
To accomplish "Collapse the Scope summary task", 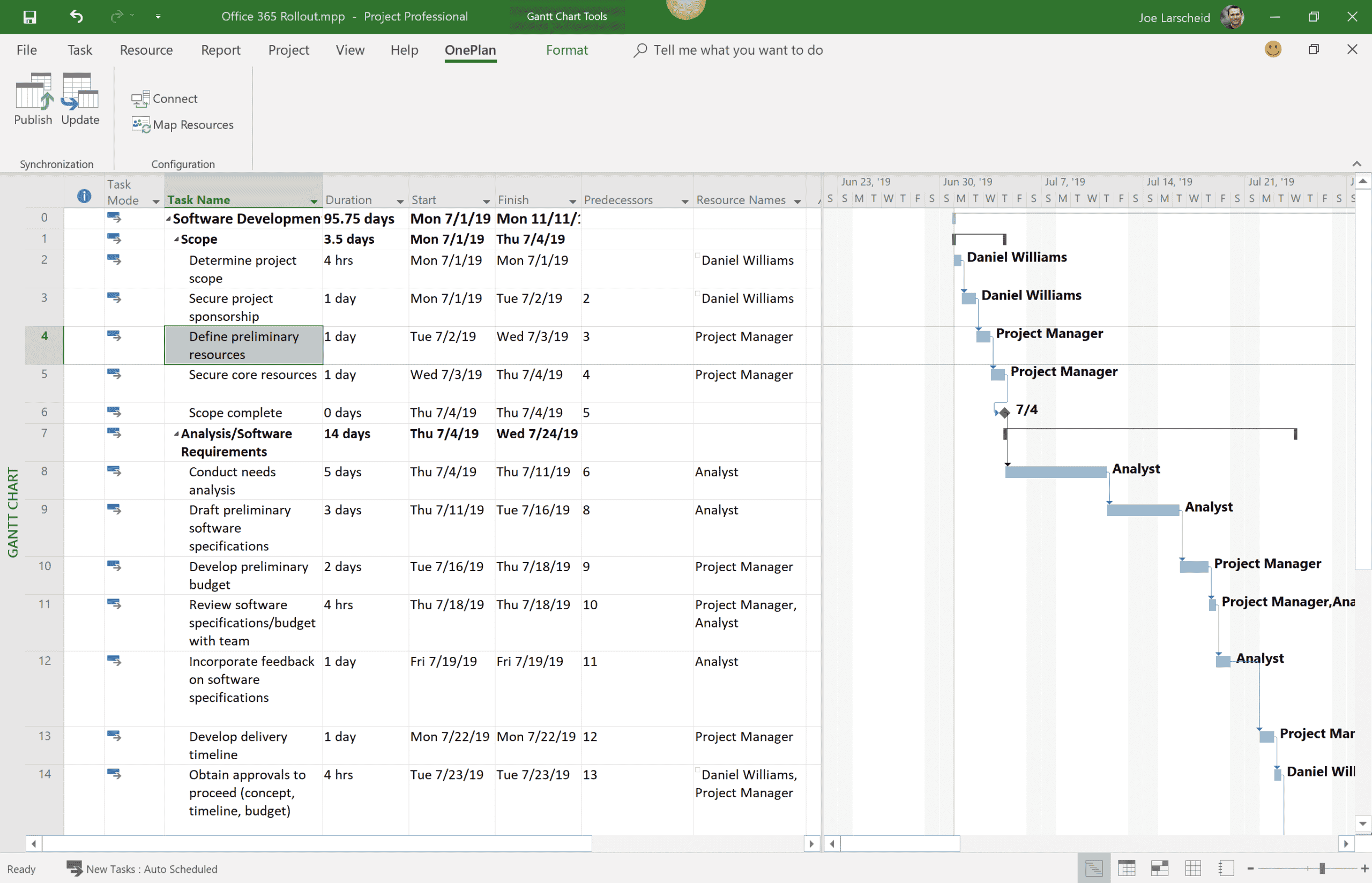I will click(x=176, y=240).
